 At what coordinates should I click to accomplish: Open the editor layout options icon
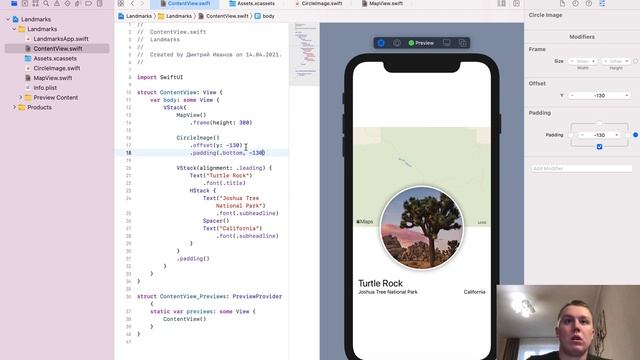pyautogui.click(x=502, y=3)
